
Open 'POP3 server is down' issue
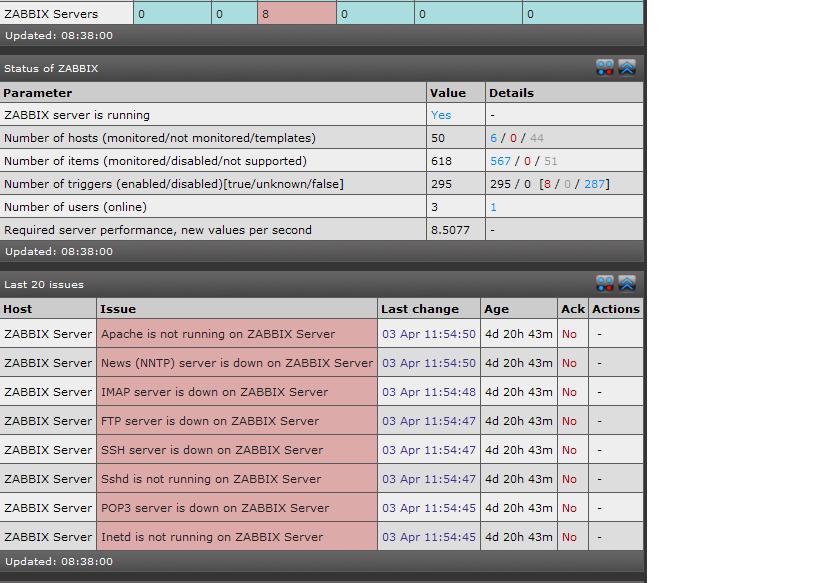215,507
